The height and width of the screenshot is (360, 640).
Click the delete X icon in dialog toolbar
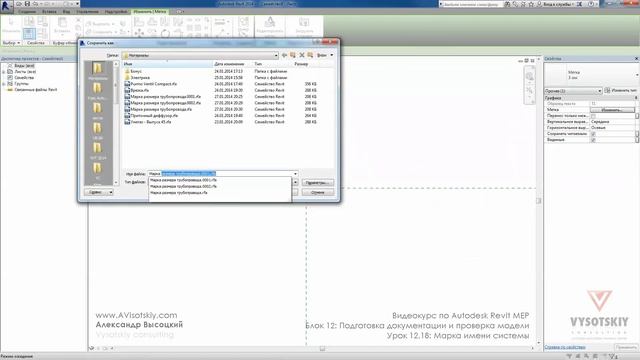[x=302, y=55]
